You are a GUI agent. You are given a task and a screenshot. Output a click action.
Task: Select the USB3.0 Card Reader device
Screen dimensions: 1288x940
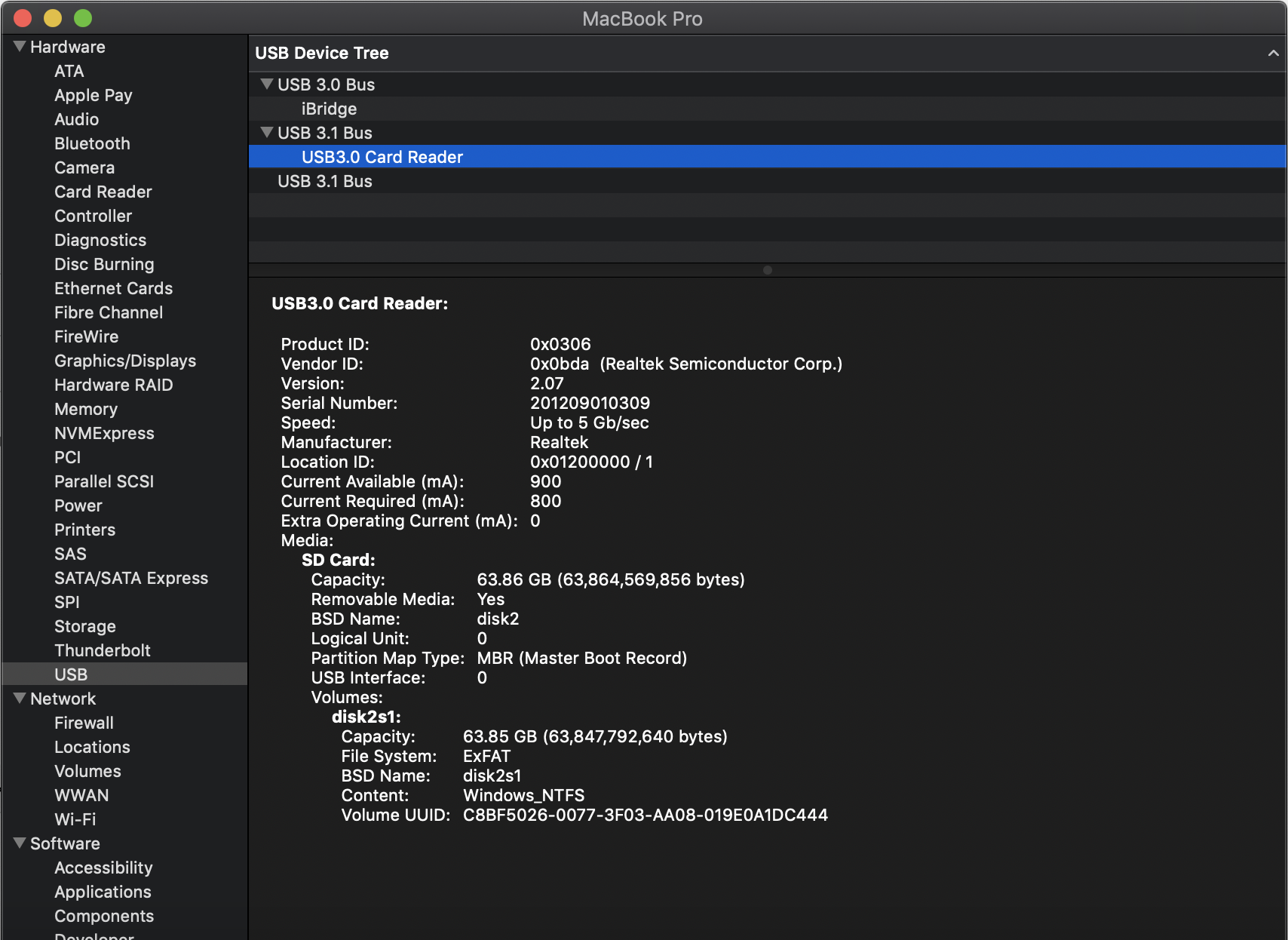tap(382, 157)
